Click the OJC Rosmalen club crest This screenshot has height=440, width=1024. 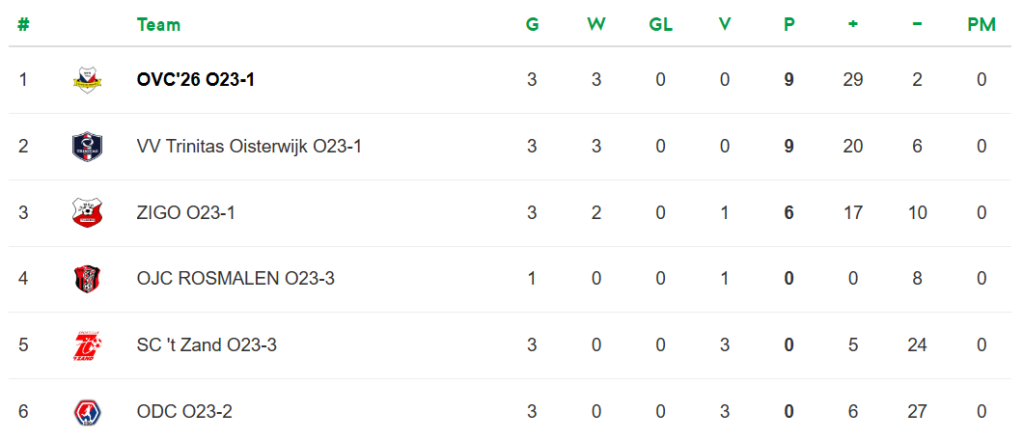point(87,279)
